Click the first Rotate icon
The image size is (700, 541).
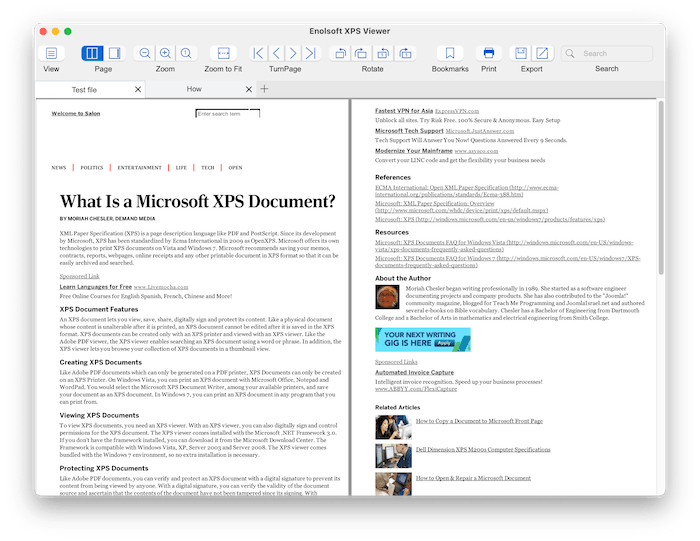(340, 53)
